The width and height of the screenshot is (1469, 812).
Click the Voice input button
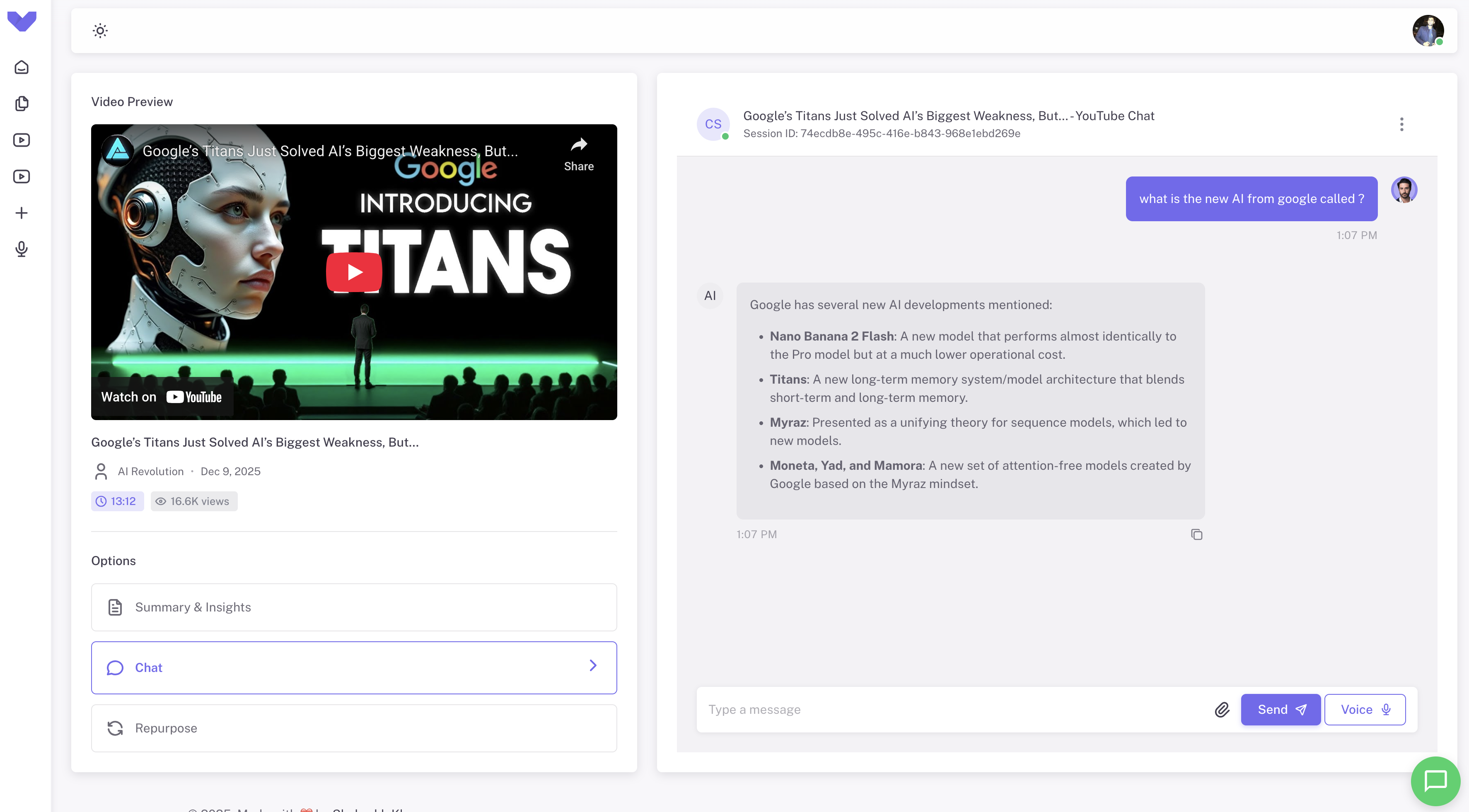(1365, 709)
